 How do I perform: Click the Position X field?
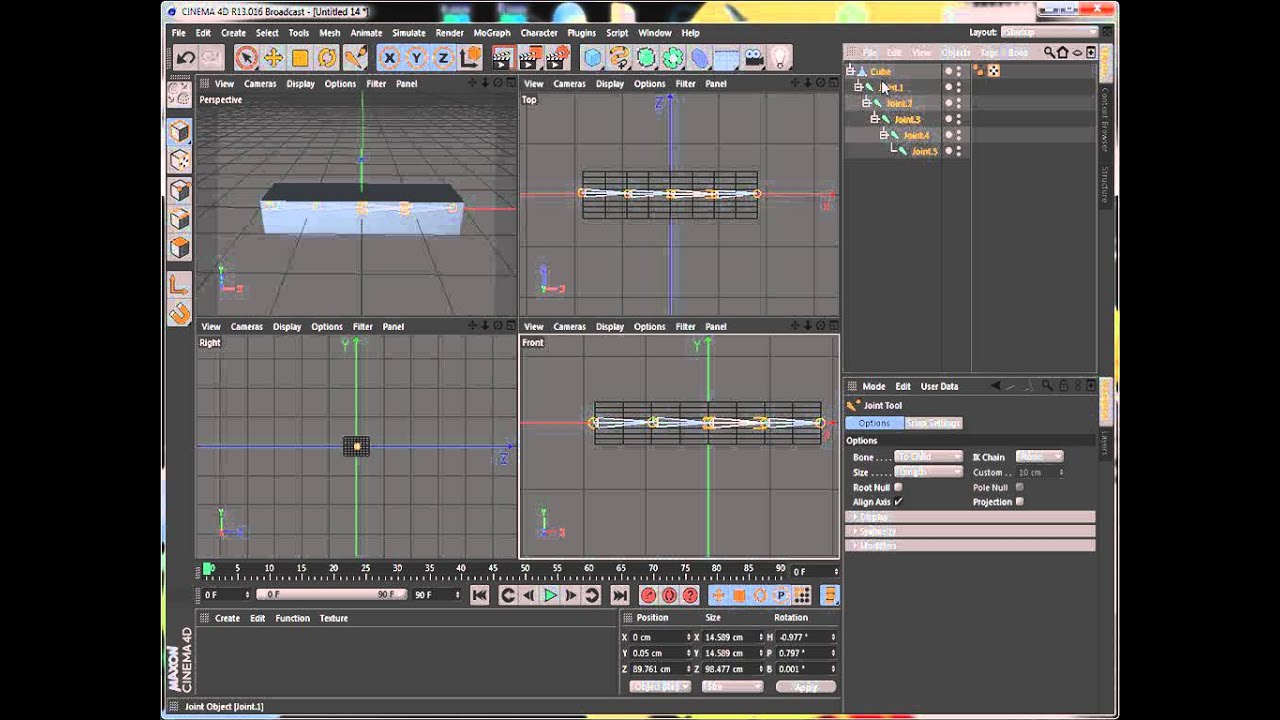[659, 637]
